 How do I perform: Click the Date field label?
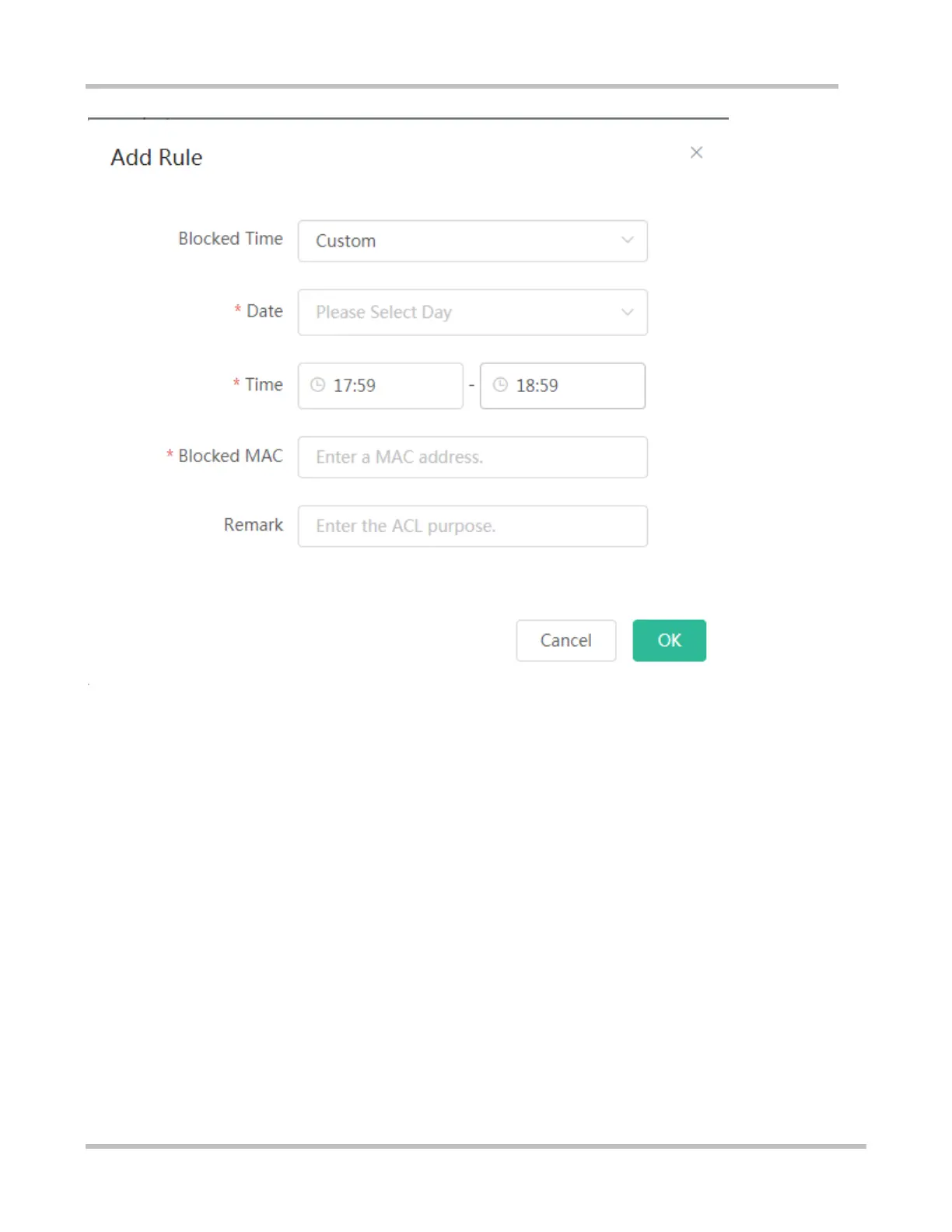(x=264, y=311)
